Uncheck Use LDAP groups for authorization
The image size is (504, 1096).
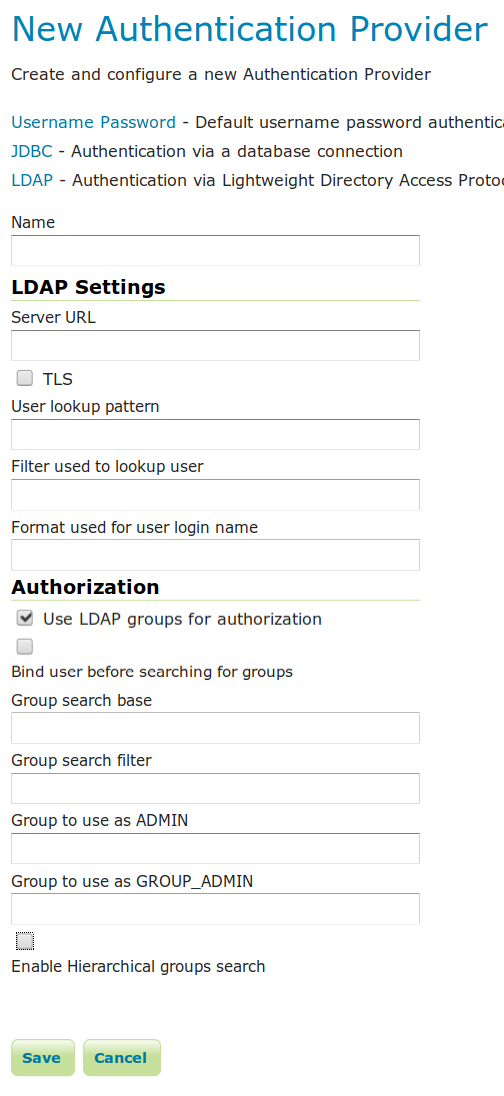tap(25, 619)
